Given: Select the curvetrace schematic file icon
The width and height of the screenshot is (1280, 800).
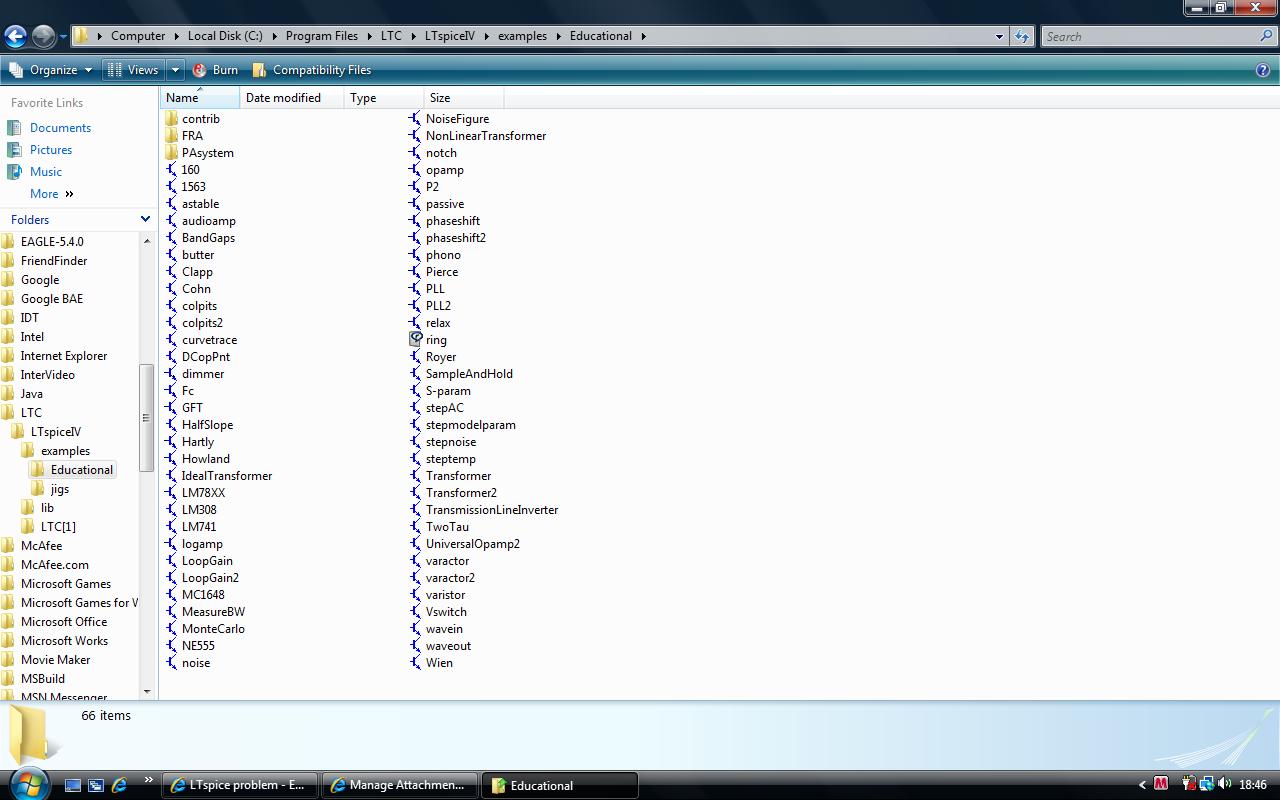Looking at the screenshot, I should [x=172, y=340].
